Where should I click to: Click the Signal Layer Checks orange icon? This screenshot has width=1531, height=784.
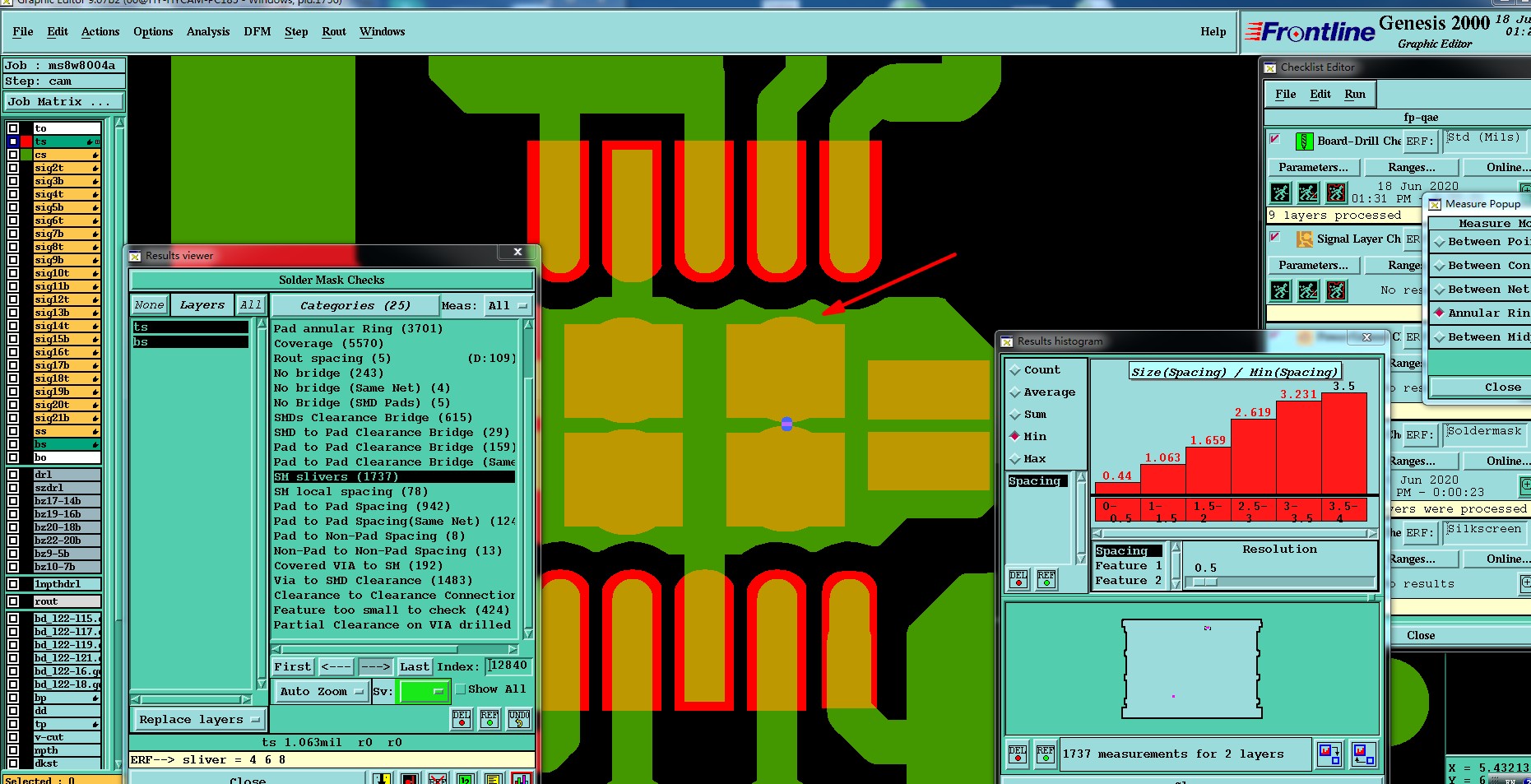pyautogui.click(x=1305, y=239)
